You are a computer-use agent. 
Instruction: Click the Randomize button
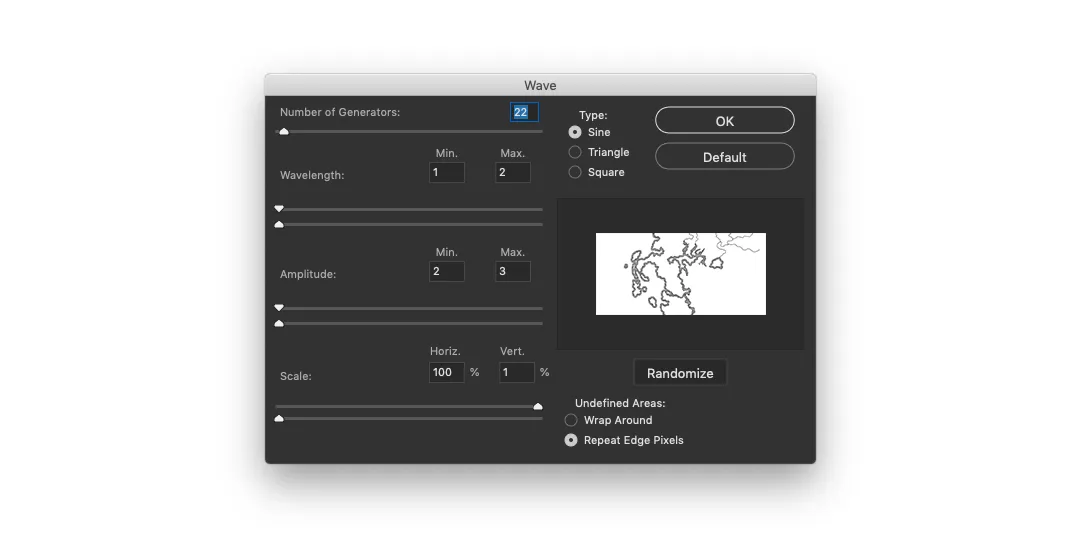tap(680, 373)
